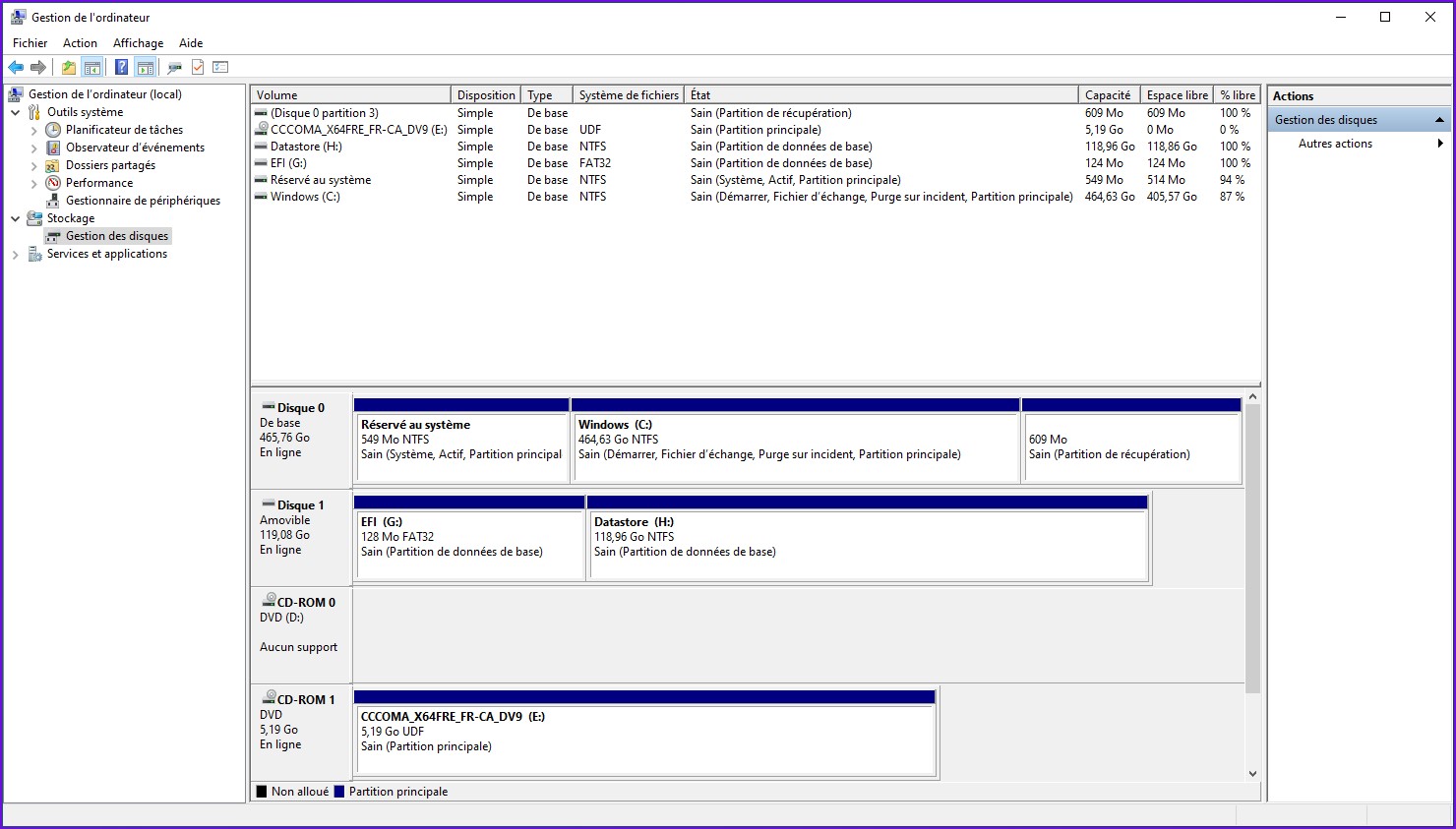Click the checklist Settings toolbar icon
Screen dimensions: 1456x829
[x=220, y=67]
